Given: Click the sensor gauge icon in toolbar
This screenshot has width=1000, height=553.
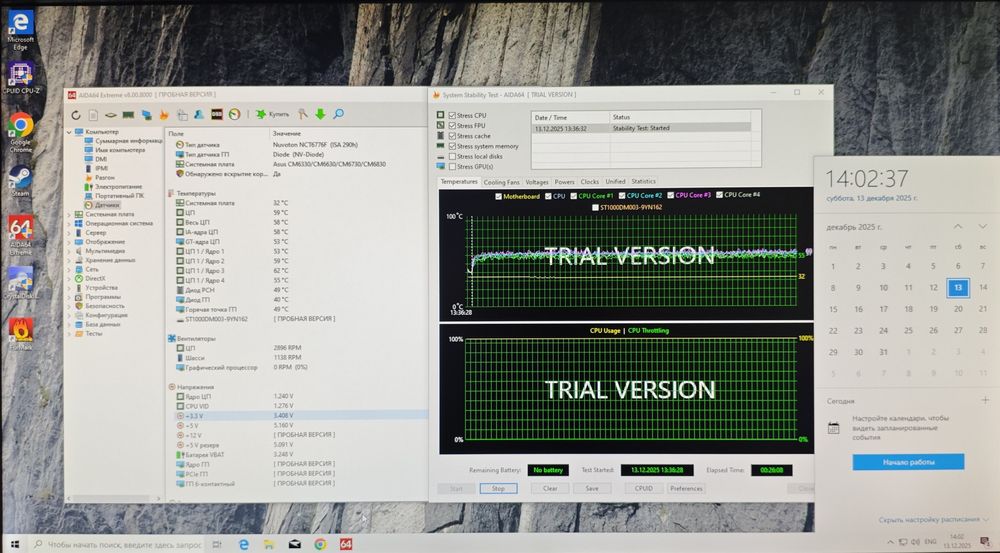Looking at the screenshot, I should click(x=235, y=114).
